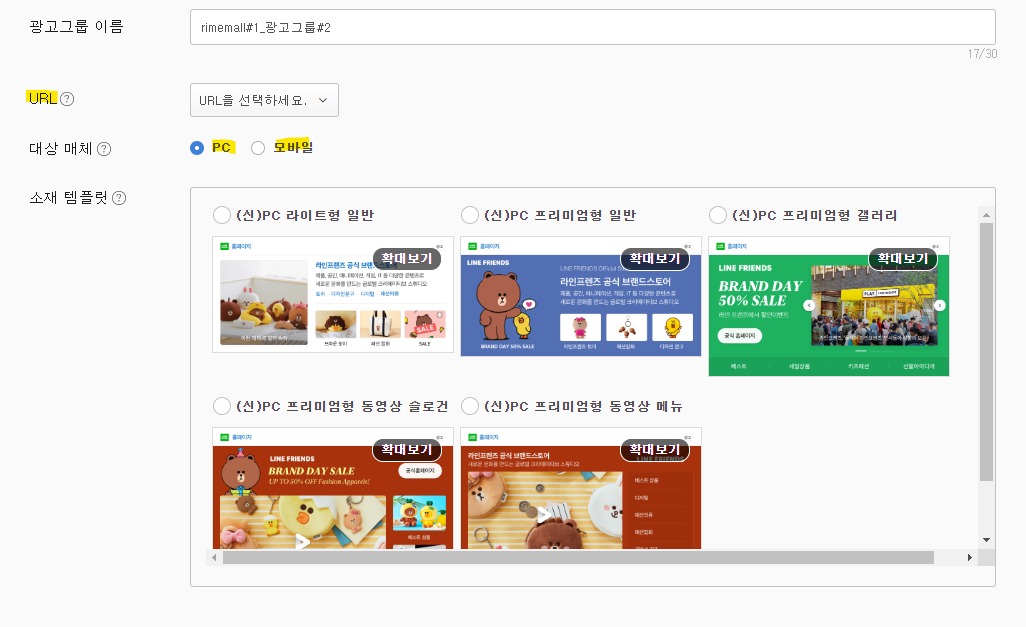Click the 동영상 메뉴 preview thumbnail
Screen dimensions: 1026x627
581,488
